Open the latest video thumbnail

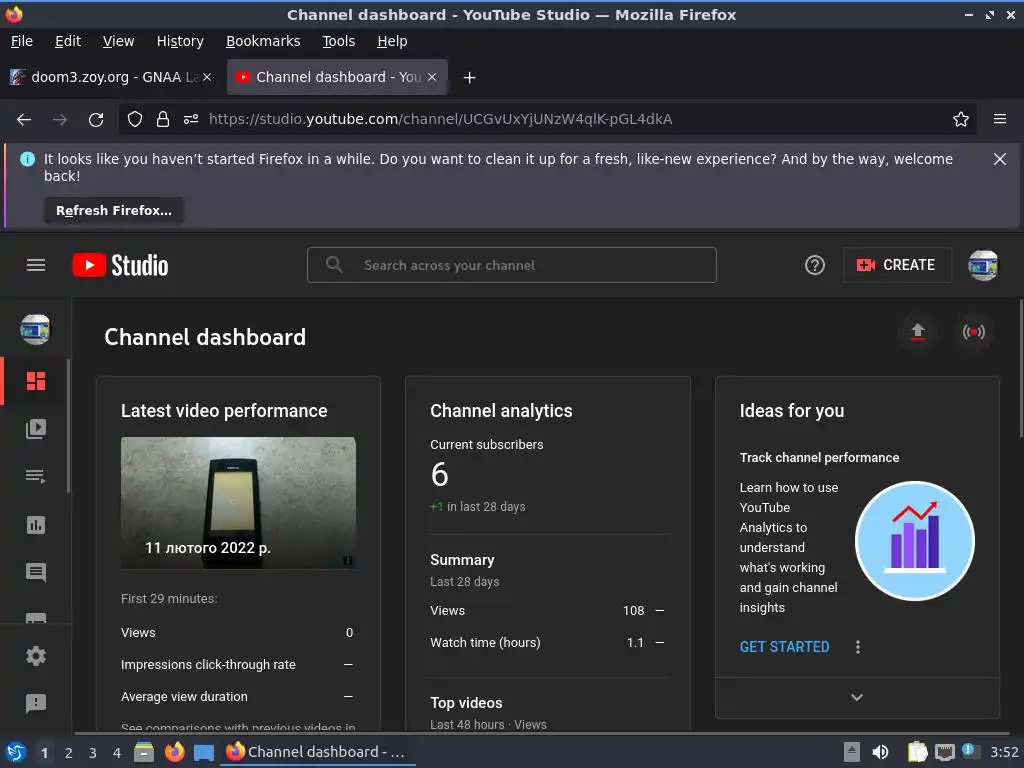(x=238, y=503)
